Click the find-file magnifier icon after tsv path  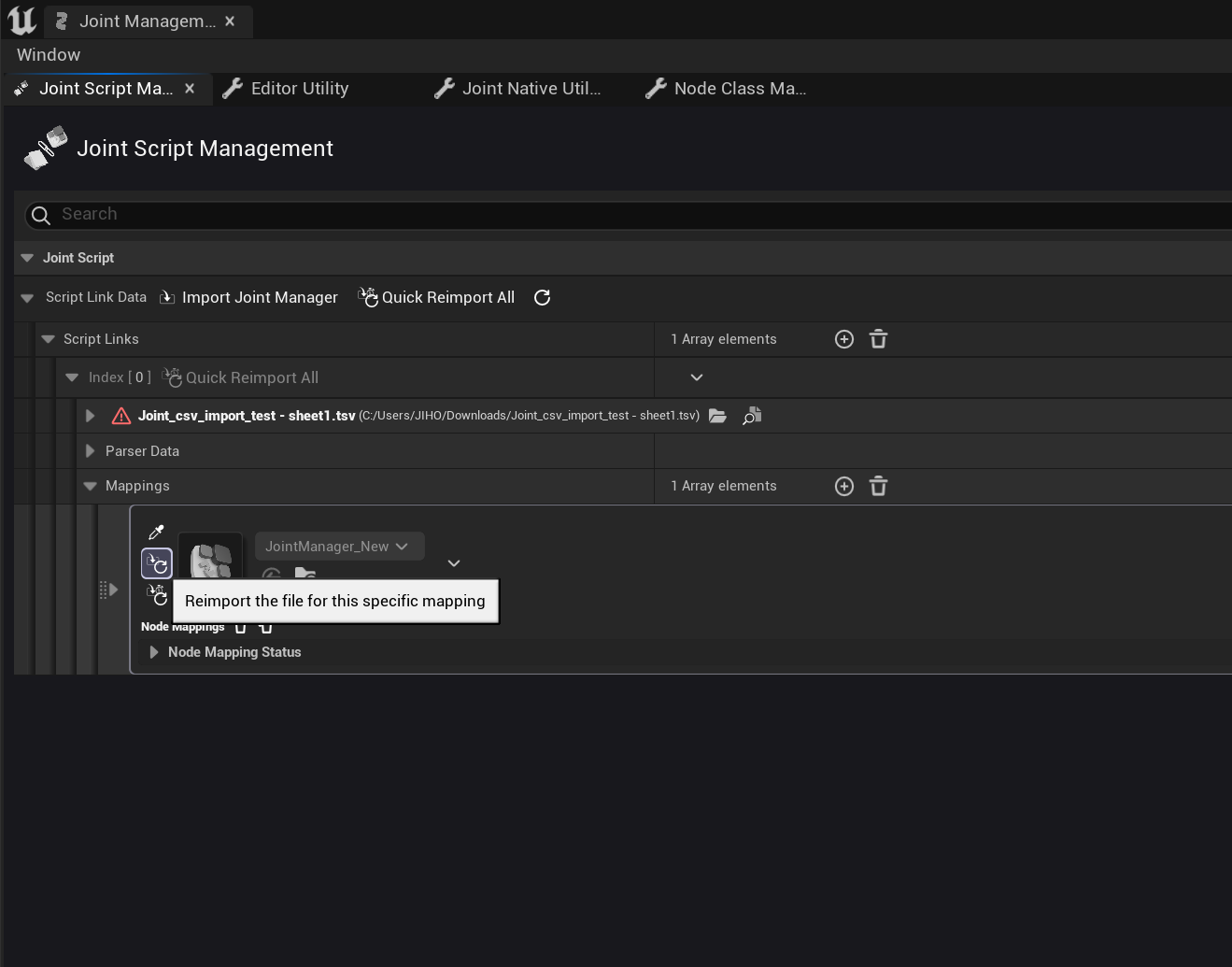752,416
